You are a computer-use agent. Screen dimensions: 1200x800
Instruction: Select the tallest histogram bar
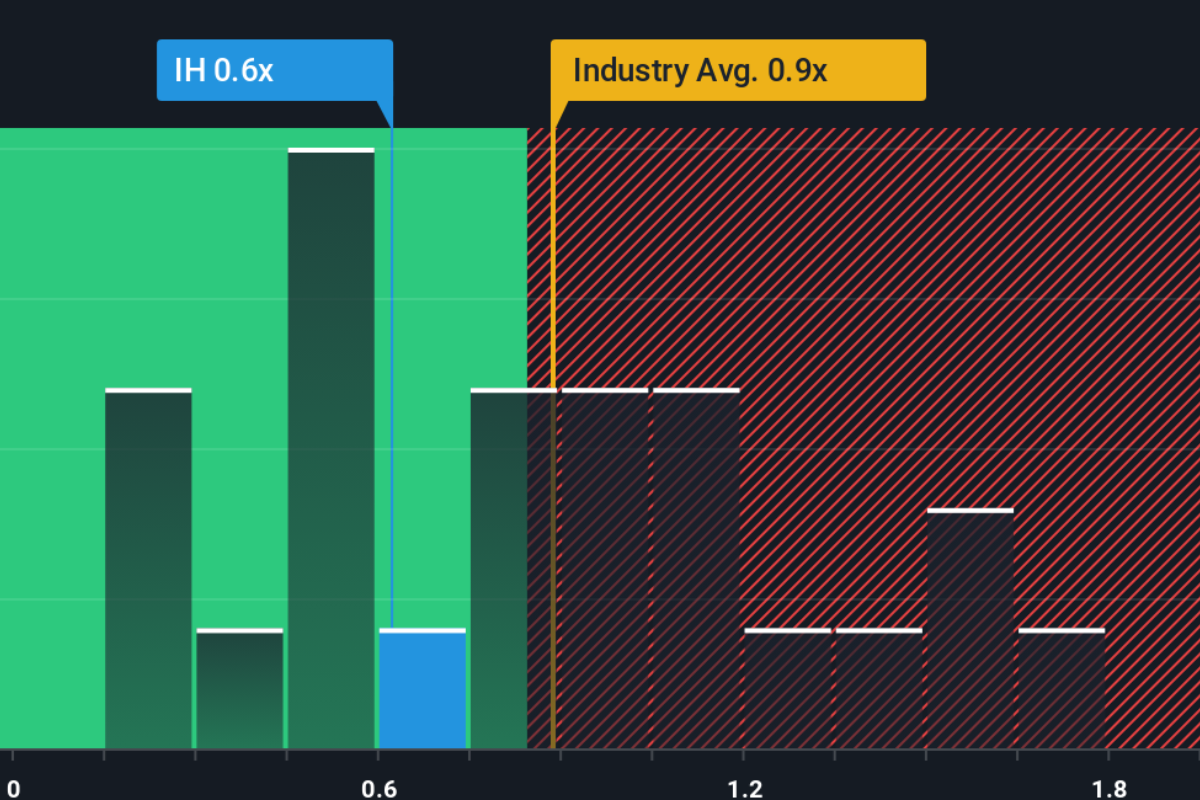[x=331, y=450]
